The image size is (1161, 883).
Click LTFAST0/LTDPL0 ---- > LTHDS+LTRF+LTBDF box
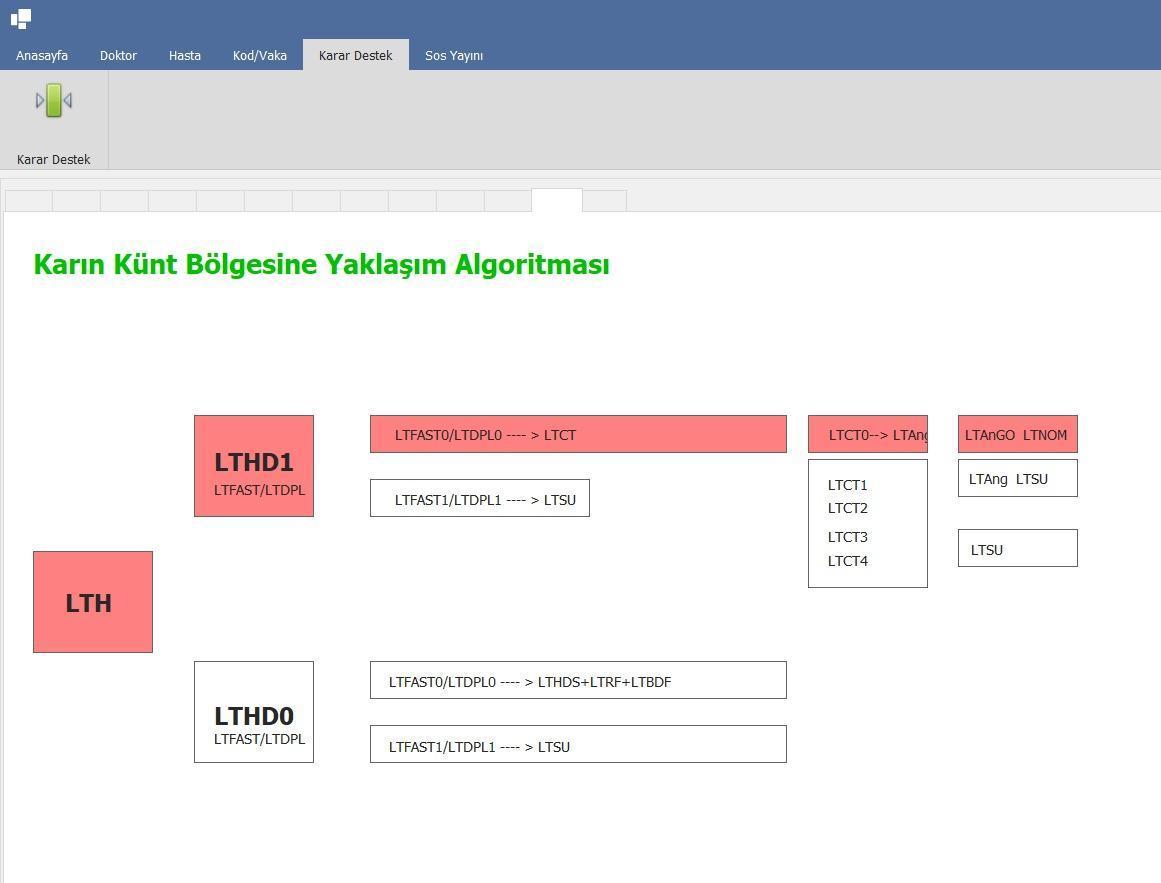[578, 680]
